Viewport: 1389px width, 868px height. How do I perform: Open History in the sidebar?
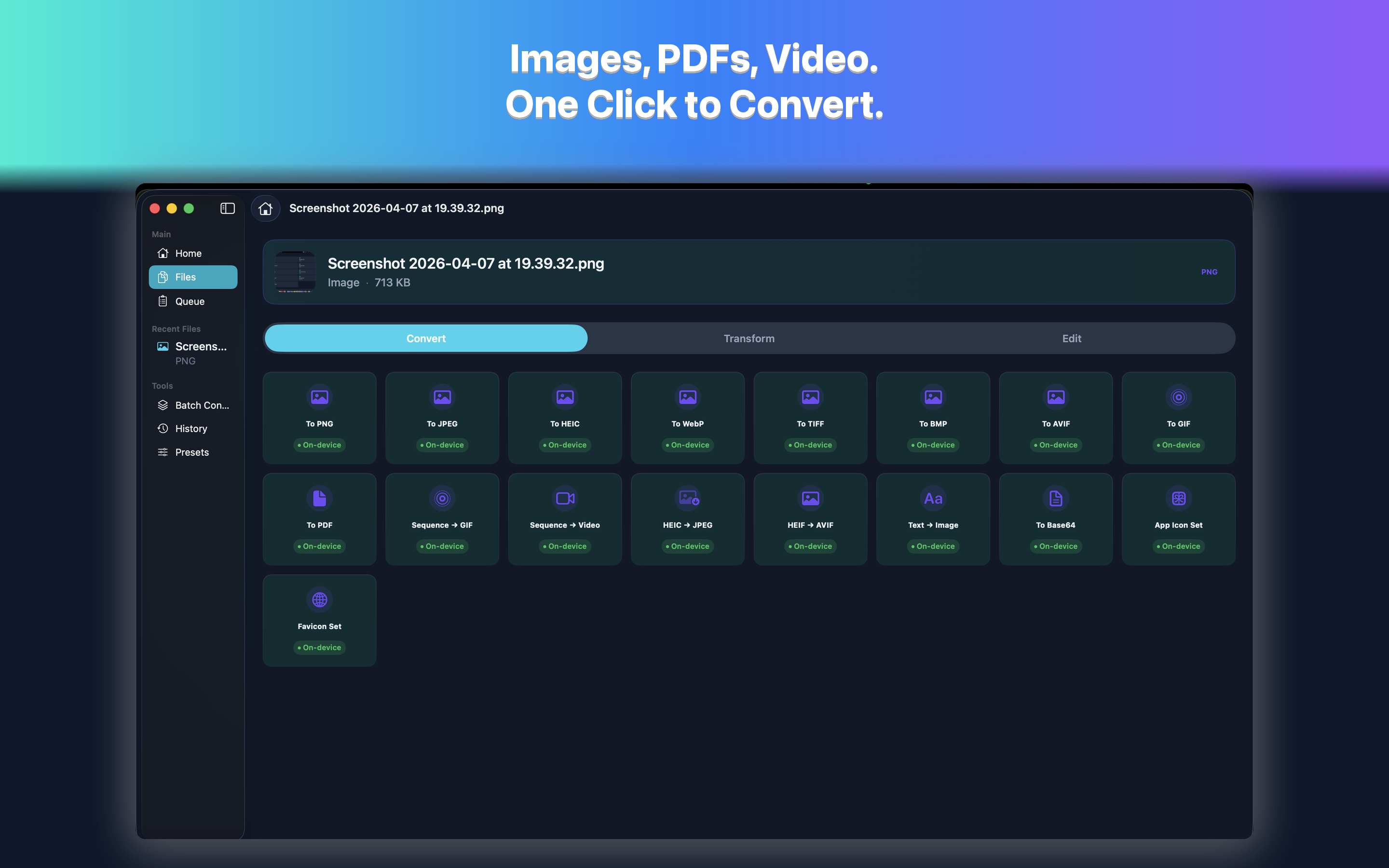coord(193,428)
